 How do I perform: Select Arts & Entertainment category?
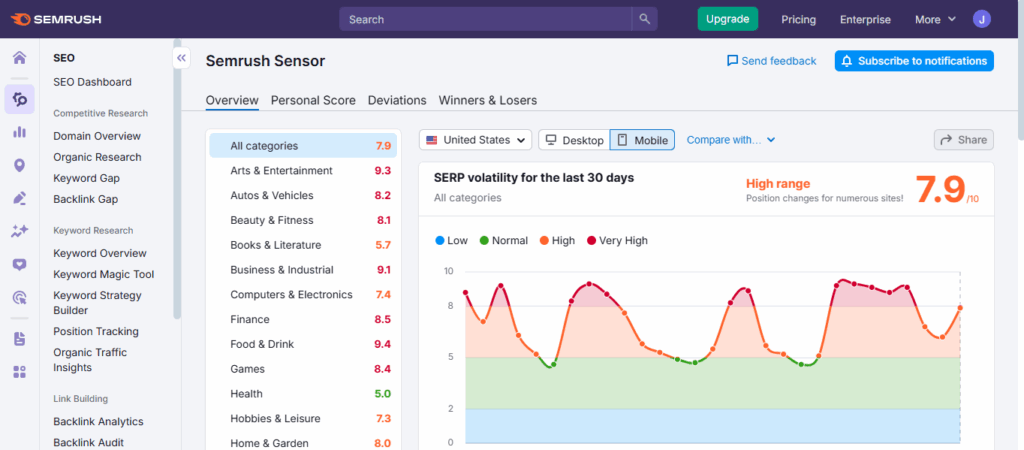coord(303,170)
